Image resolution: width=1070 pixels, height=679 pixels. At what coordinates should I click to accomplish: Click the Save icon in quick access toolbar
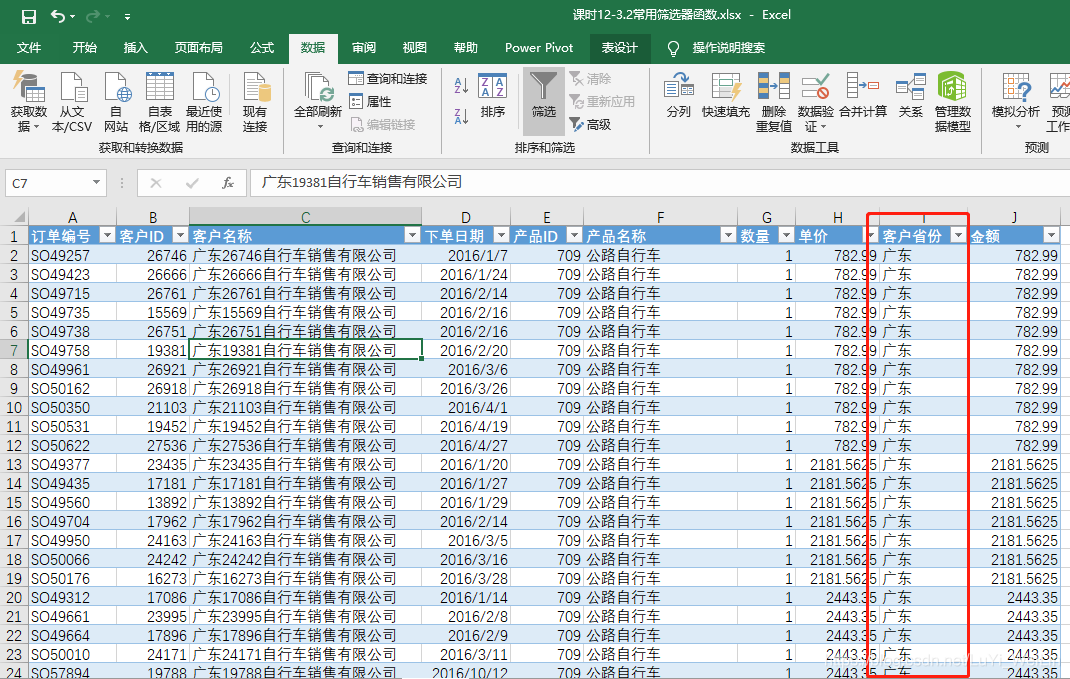coord(28,16)
